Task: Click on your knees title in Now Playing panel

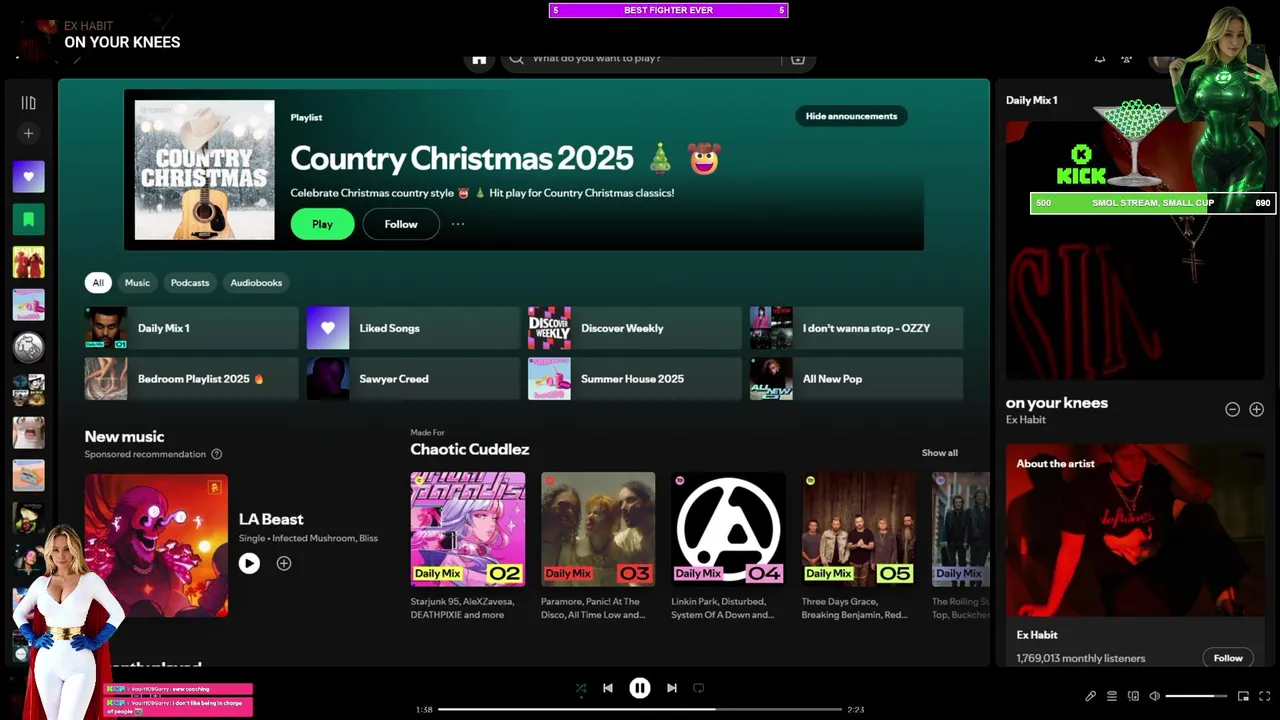Action: pos(1057,403)
